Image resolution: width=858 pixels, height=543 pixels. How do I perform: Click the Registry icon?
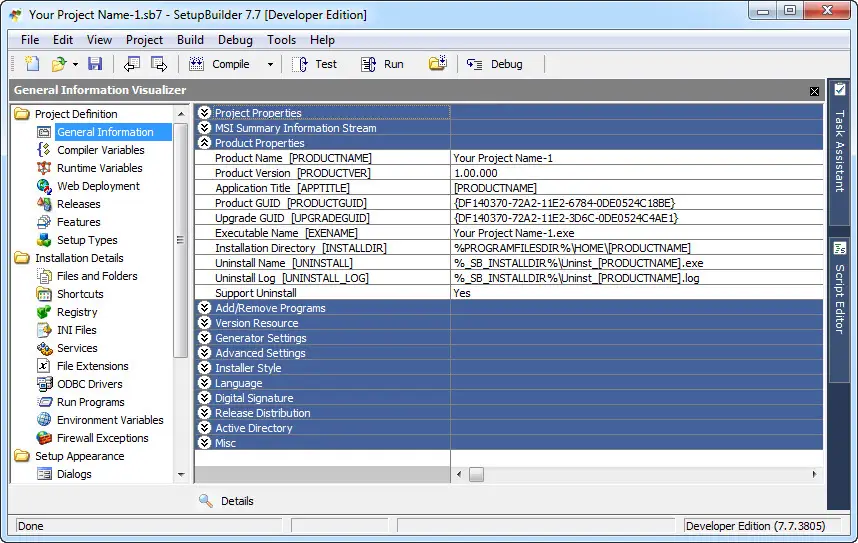pyautogui.click(x=44, y=312)
